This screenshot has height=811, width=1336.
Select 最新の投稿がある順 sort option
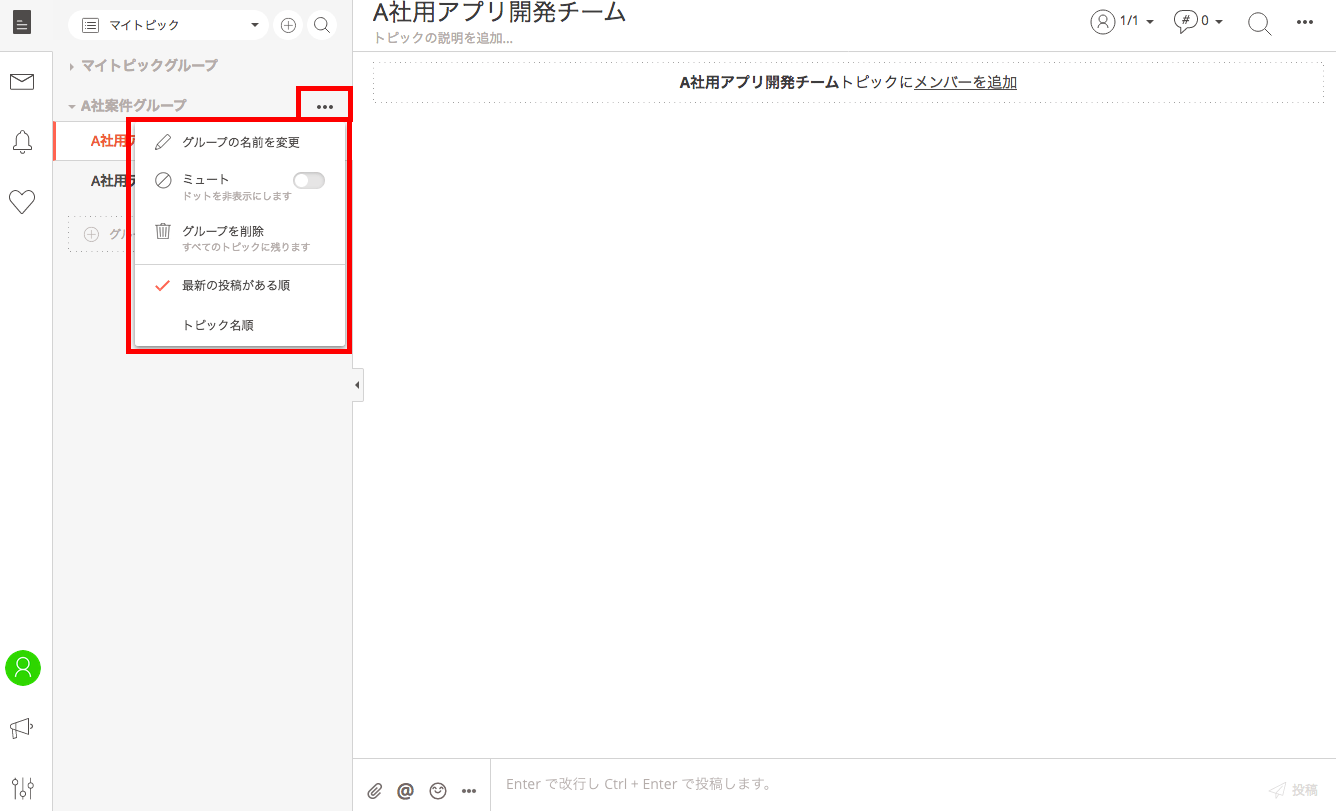(236, 286)
